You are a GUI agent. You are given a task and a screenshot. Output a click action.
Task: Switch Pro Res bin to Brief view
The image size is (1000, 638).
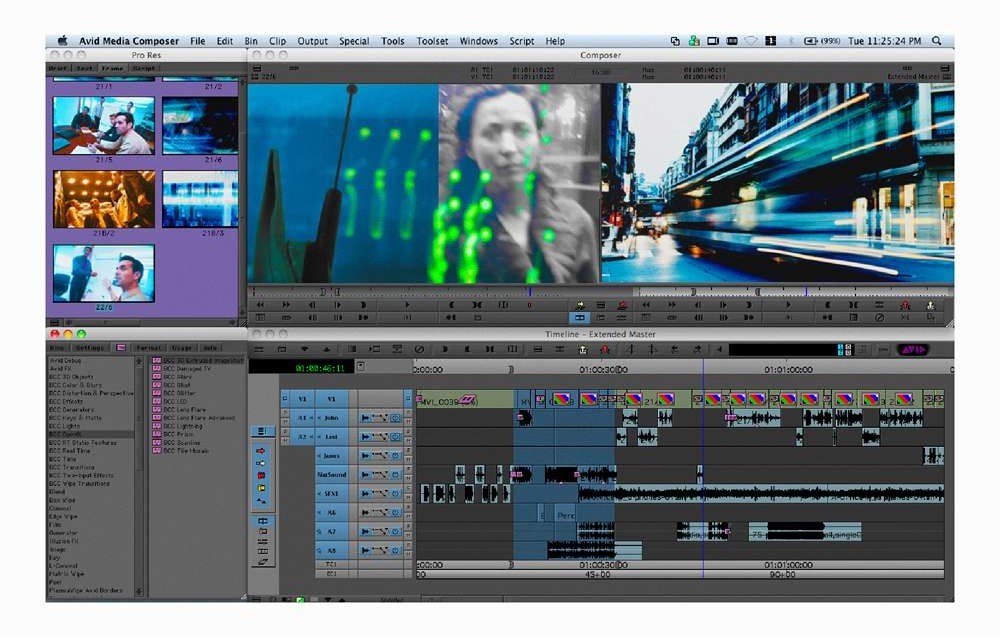[x=58, y=68]
